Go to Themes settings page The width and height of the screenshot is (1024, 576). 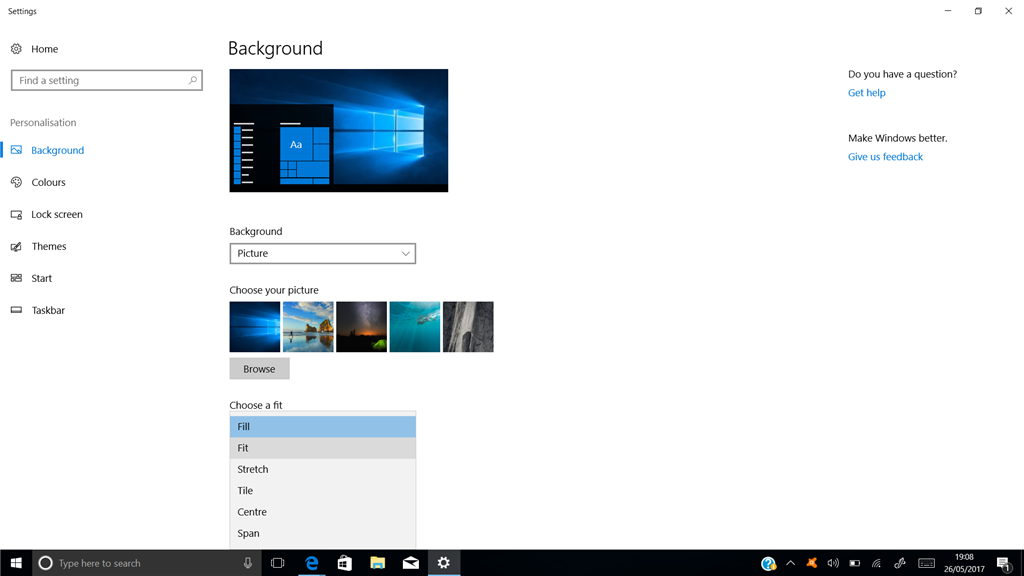coord(49,246)
